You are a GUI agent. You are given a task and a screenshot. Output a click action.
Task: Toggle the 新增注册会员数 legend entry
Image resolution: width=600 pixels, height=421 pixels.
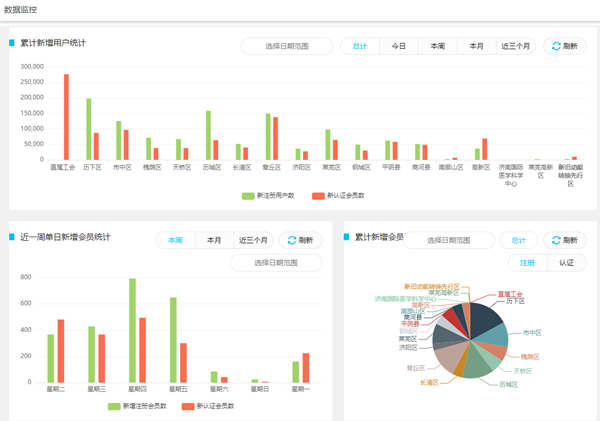(x=137, y=406)
